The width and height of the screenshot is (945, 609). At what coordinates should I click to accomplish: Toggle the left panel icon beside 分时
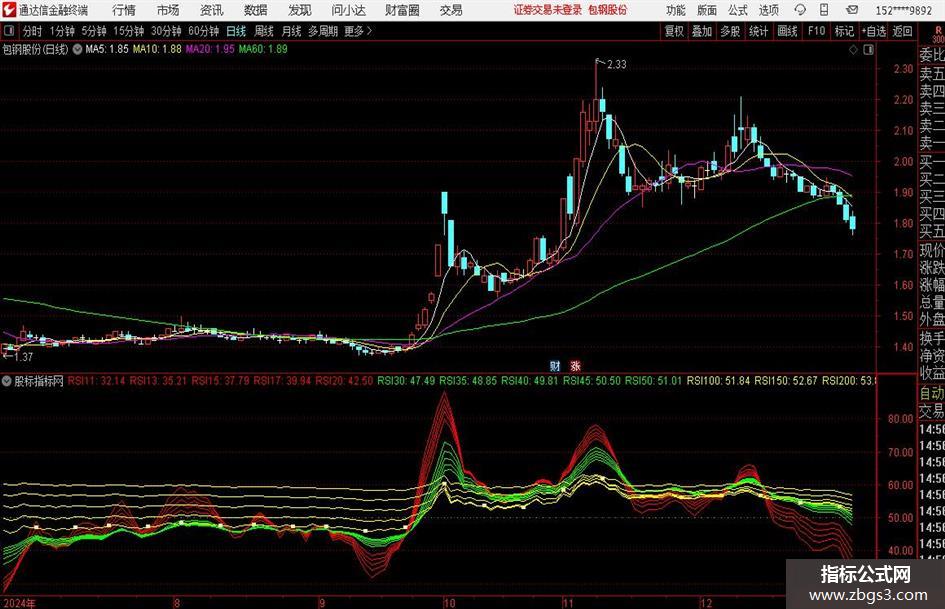click(x=8, y=31)
